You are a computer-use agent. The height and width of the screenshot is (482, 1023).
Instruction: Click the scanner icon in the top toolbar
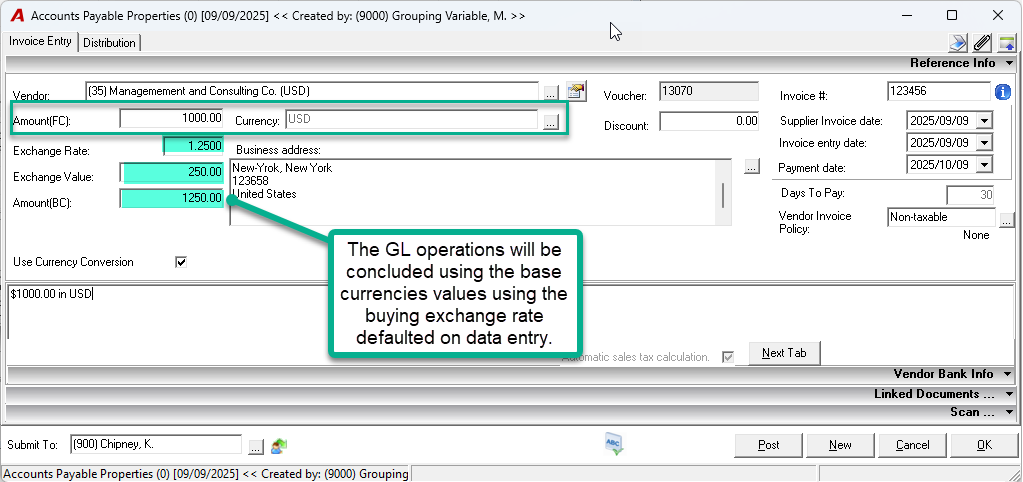(958, 43)
